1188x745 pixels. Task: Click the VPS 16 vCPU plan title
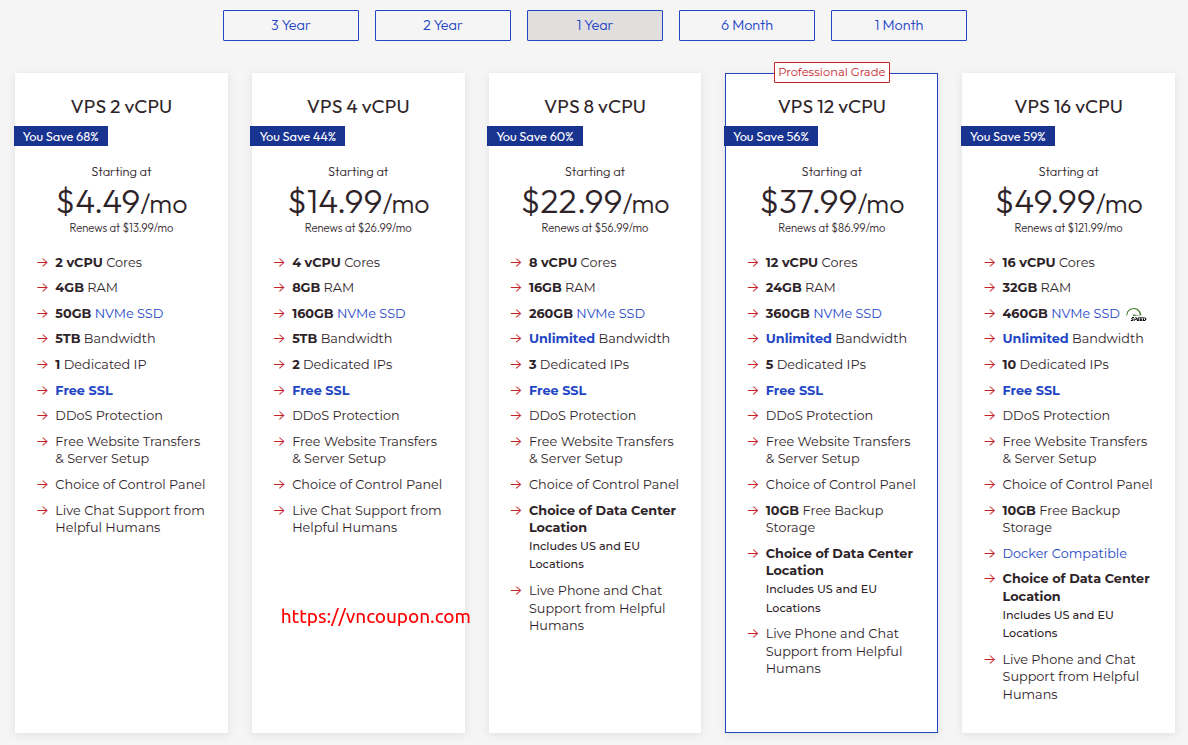tap(1068, 107)
